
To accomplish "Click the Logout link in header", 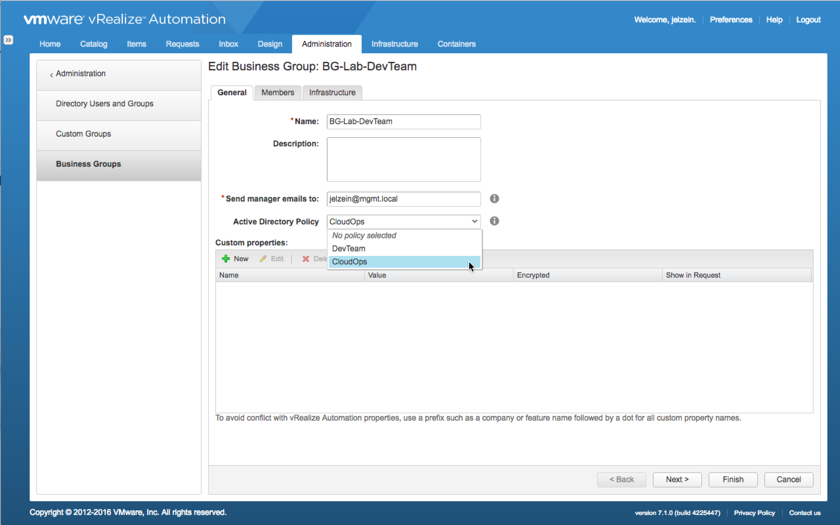I will coord(808,20).
